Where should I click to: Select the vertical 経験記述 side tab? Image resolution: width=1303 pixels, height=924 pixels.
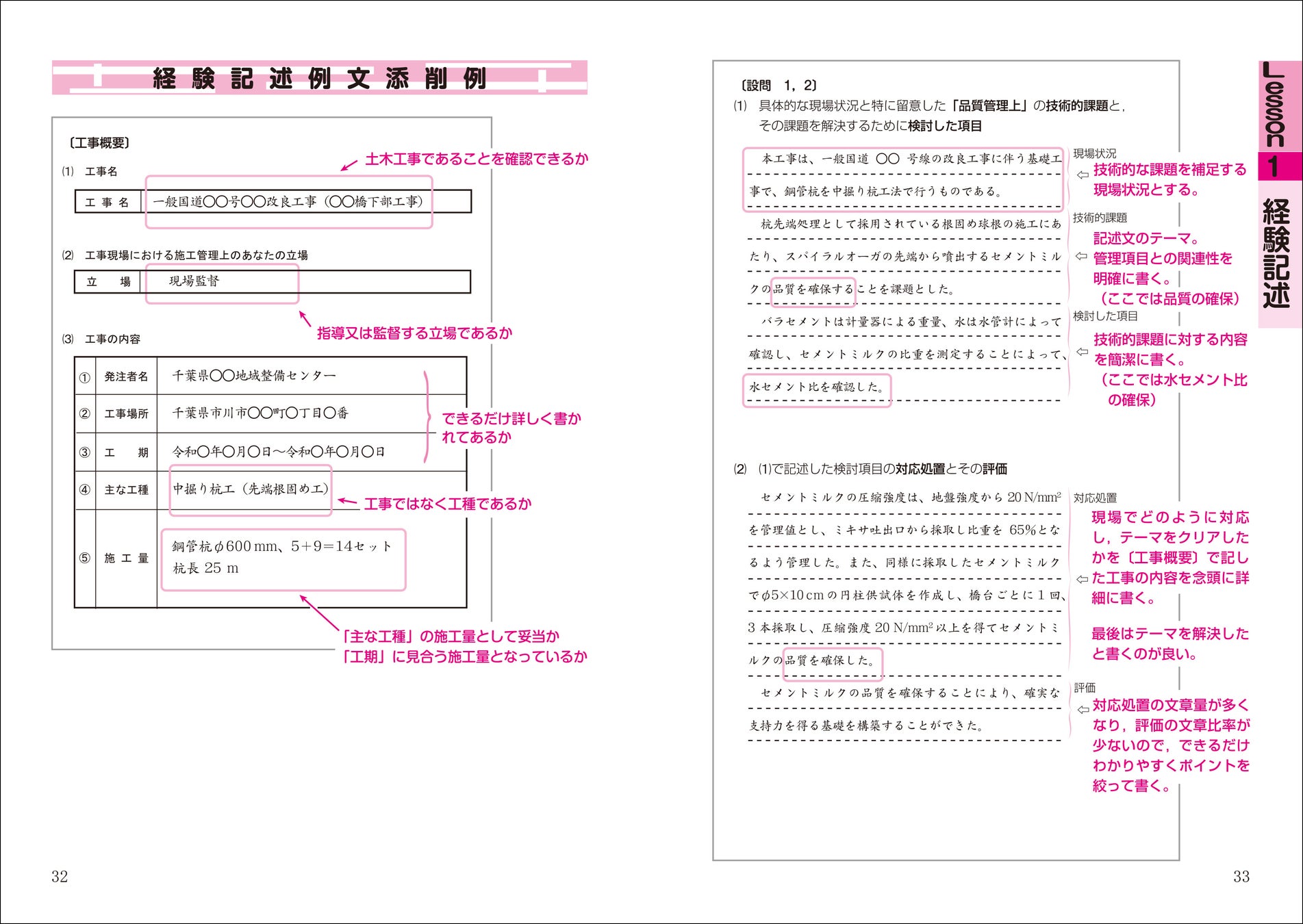pyautogui.click(x=1276, y=254)
